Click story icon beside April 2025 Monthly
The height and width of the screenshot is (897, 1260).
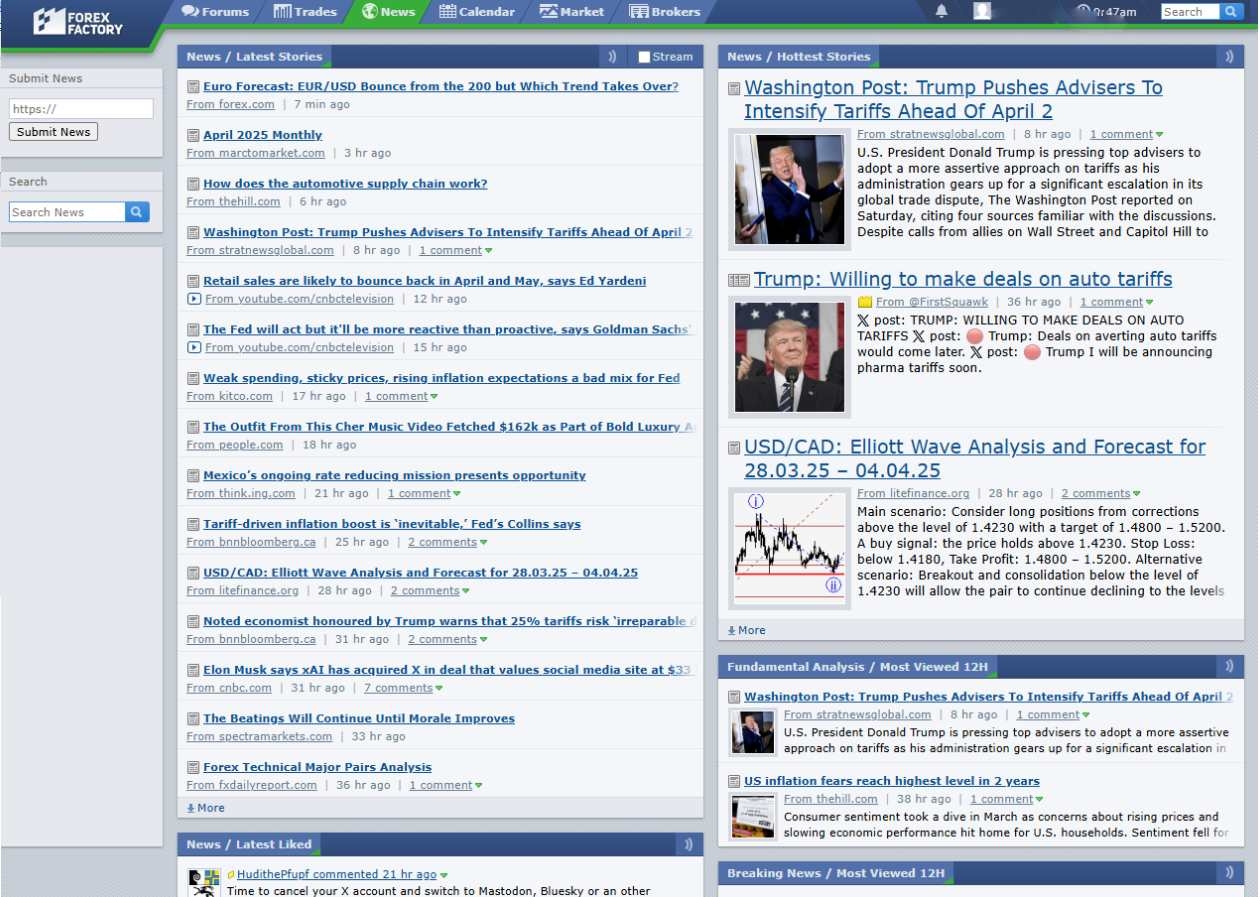pyautogui.click(x=194, y=135)
